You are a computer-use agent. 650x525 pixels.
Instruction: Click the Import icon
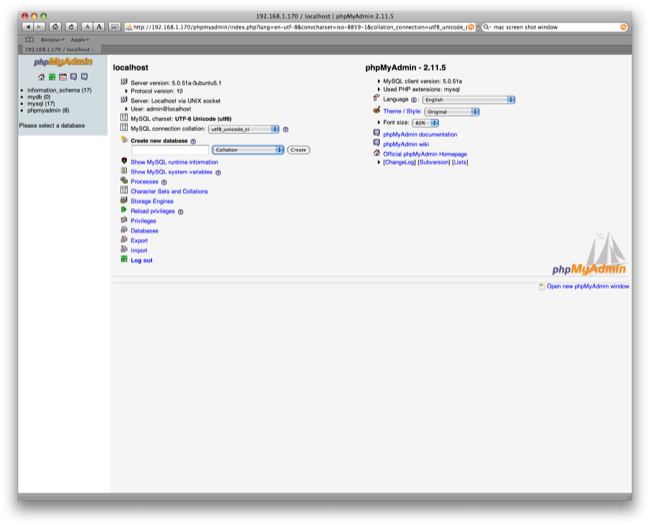pyautogui.click(x=124, y=250)
